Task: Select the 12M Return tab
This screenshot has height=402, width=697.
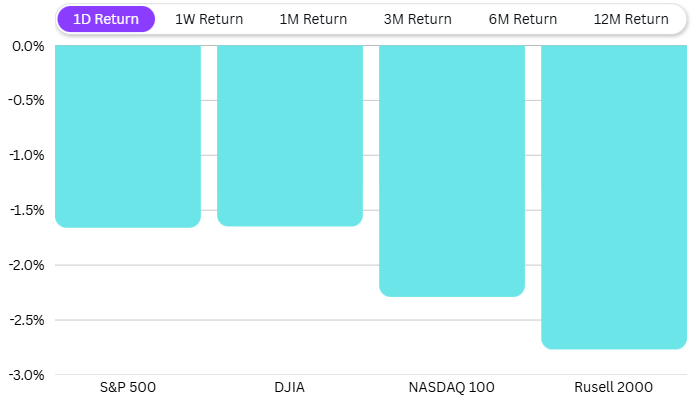Action: pyautogui.click(x=630, y=19)
